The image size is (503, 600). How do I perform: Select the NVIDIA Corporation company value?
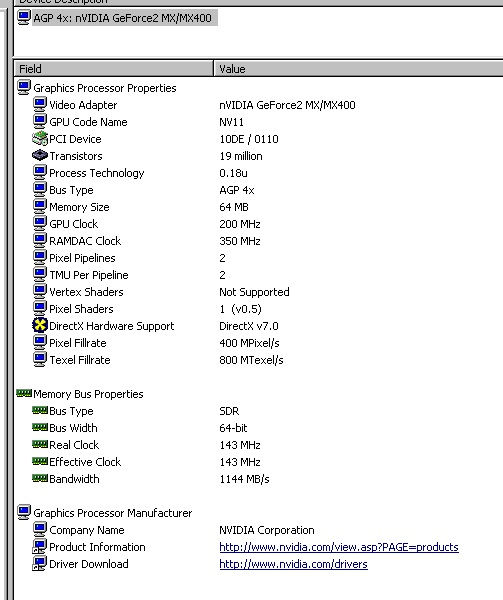tap(267, 530)
